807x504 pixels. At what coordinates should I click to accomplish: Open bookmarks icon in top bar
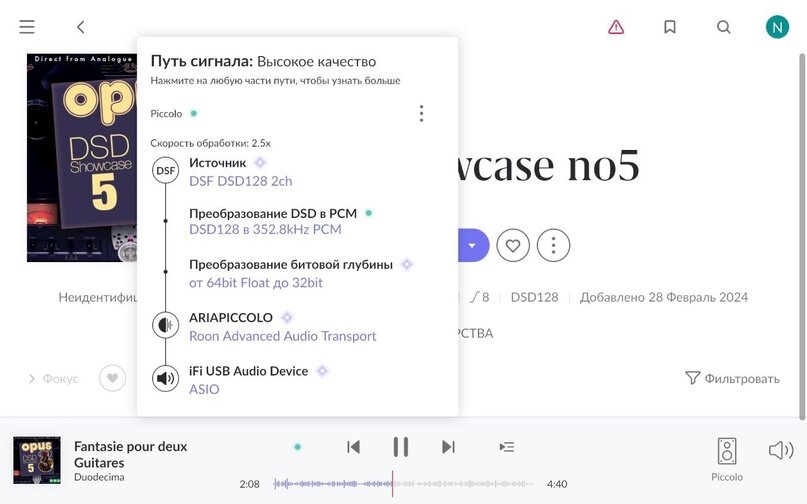[670, 27]
